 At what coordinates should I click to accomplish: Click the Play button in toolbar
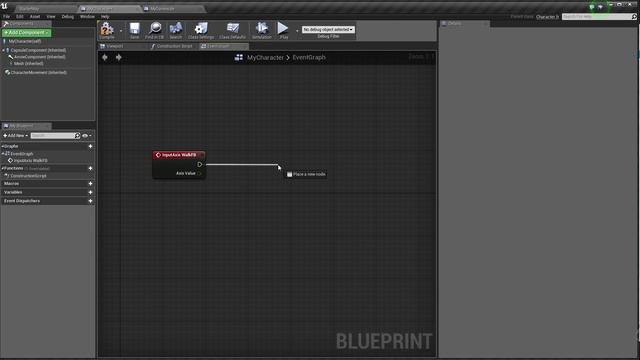pyautogui.click(x=283, y=30)
